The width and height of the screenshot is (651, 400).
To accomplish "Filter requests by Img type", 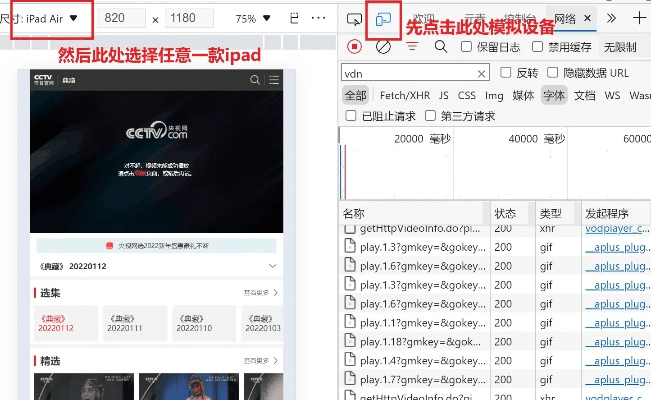I will (x=494, y=96).
